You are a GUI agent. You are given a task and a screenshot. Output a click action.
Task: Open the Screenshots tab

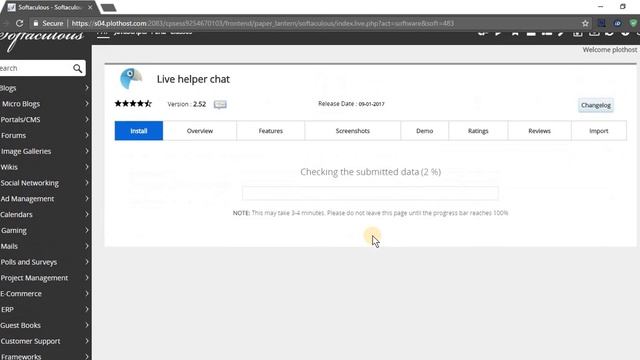tap(353, 131)
